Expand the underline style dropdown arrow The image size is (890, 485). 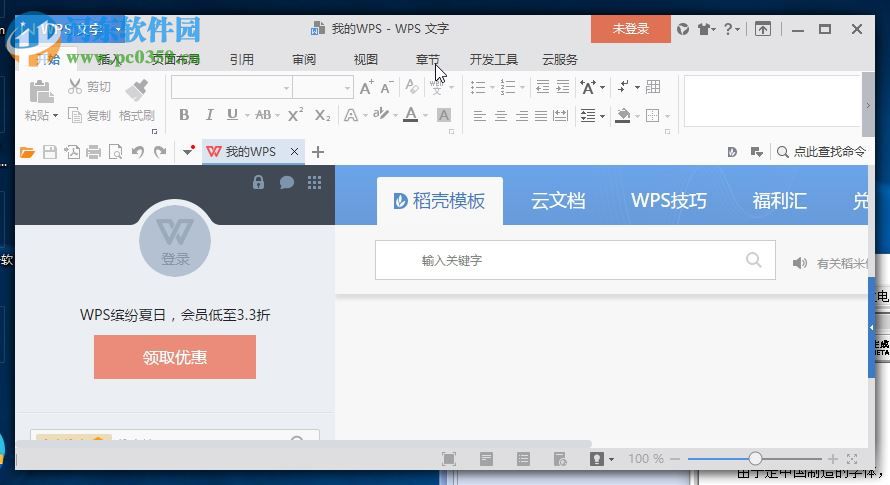point(247,116)
